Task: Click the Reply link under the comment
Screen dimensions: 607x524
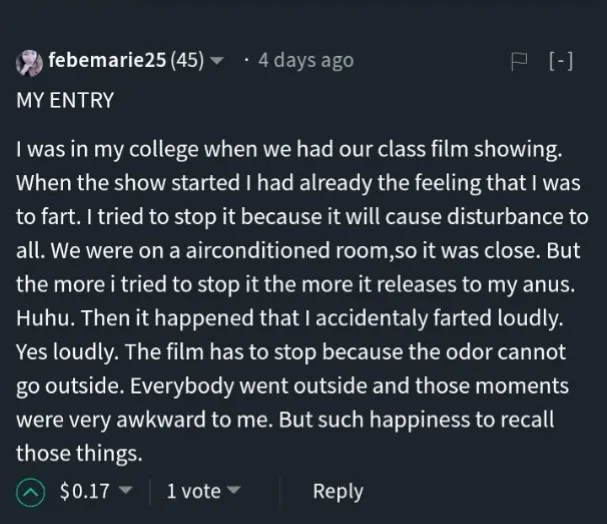Action: (x=338, y=491)
